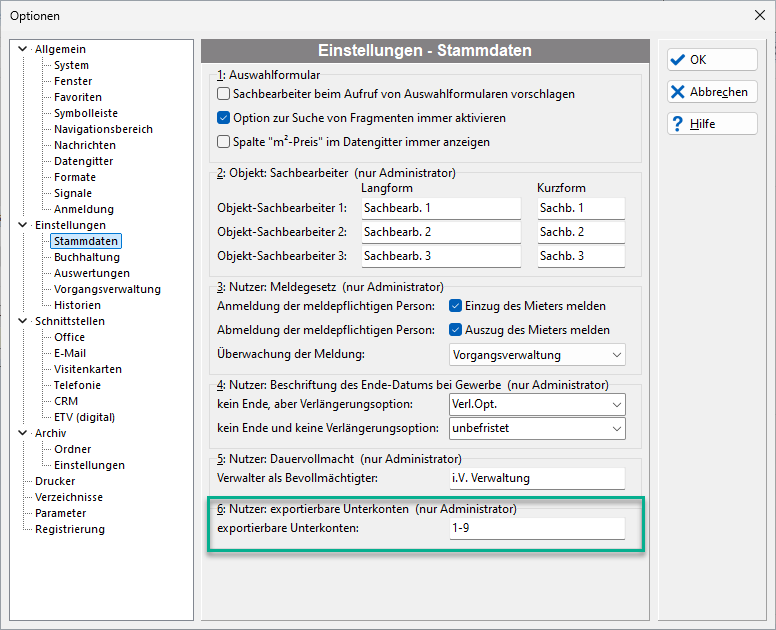Click the OK checkmark icon

click(678, 60)
